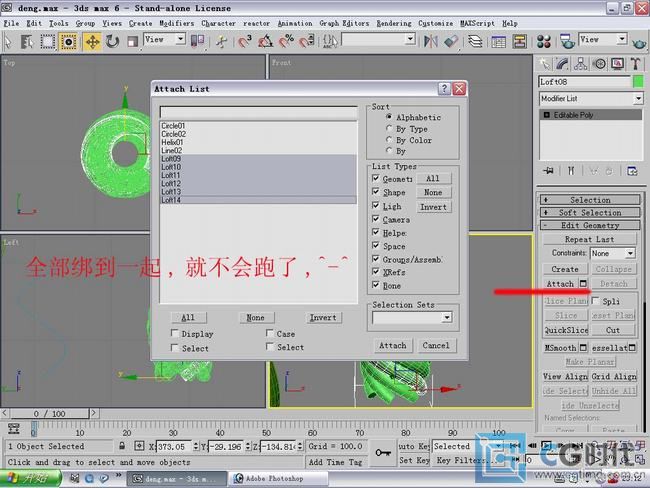Viewport: 650px width, 488px height.
Task: Open the MAXScript menu
Action: click(x=478, y=24)
